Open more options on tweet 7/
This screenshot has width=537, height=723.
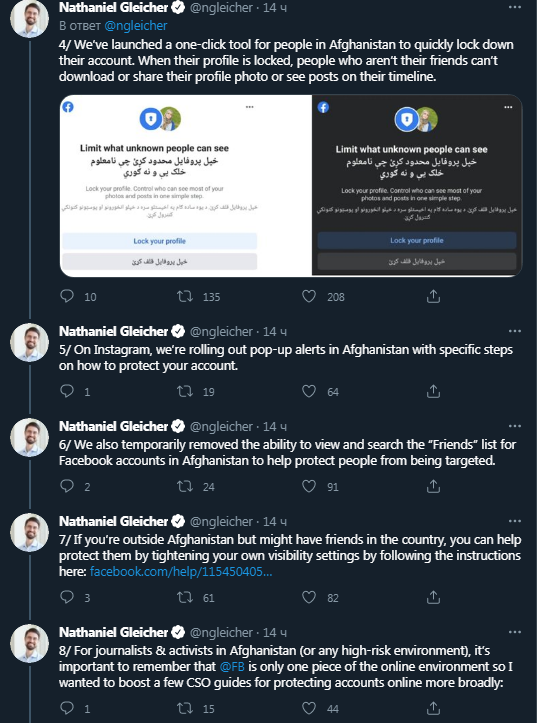click(514, 521)
